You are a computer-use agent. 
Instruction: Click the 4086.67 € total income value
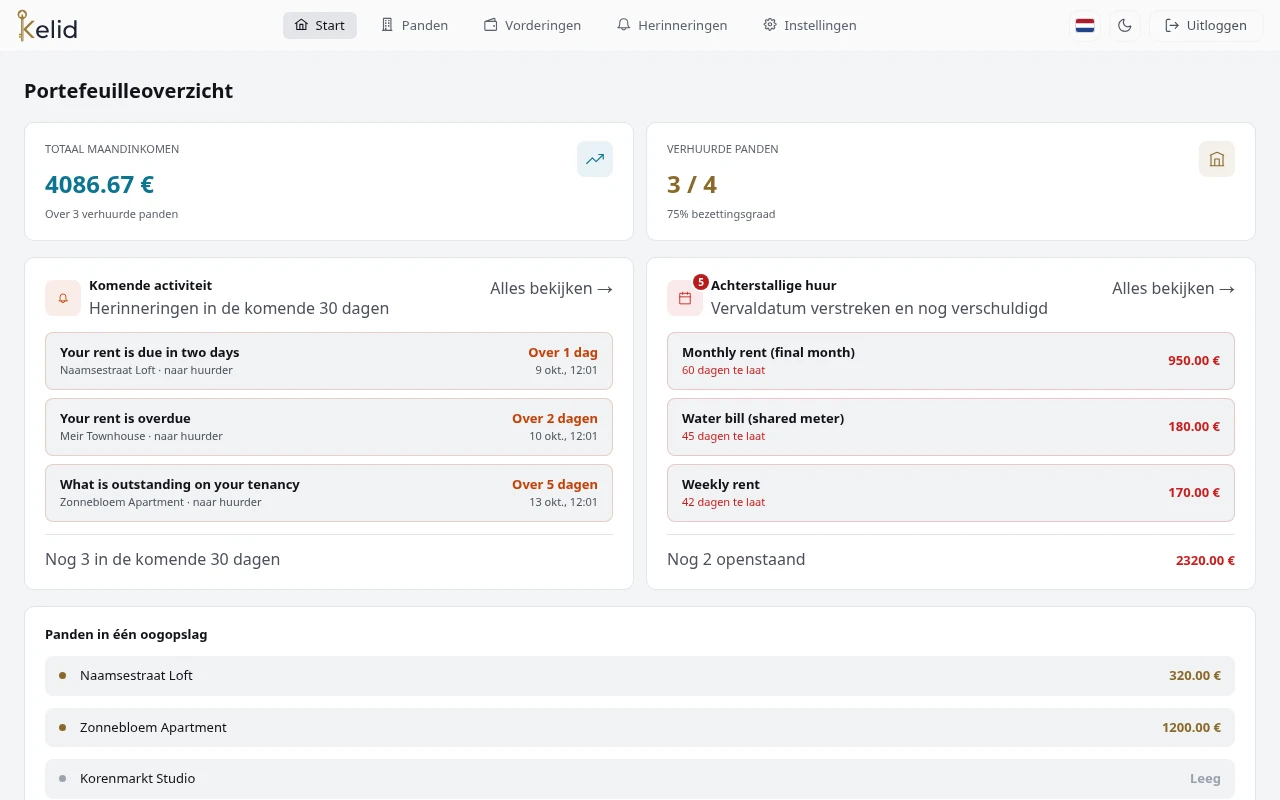tap(99, 185)
